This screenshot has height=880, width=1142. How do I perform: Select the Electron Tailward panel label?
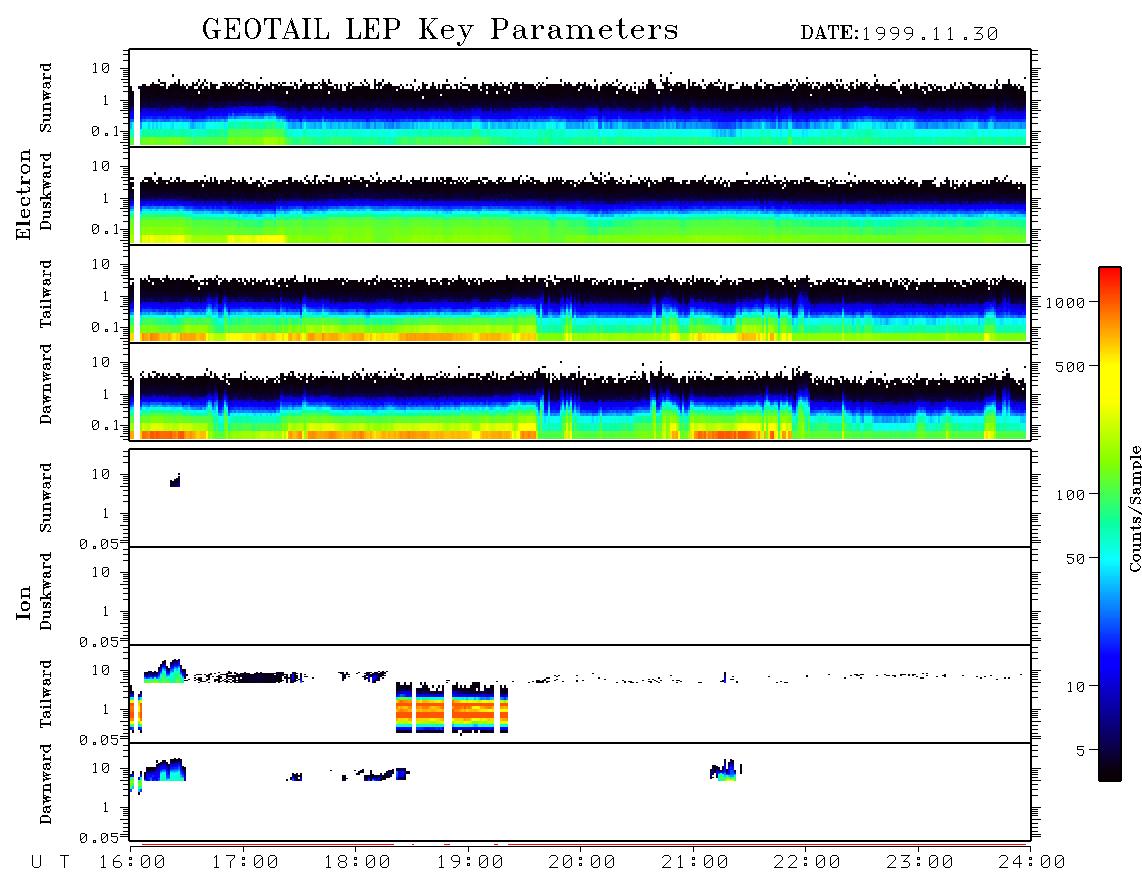pos(46,294)
